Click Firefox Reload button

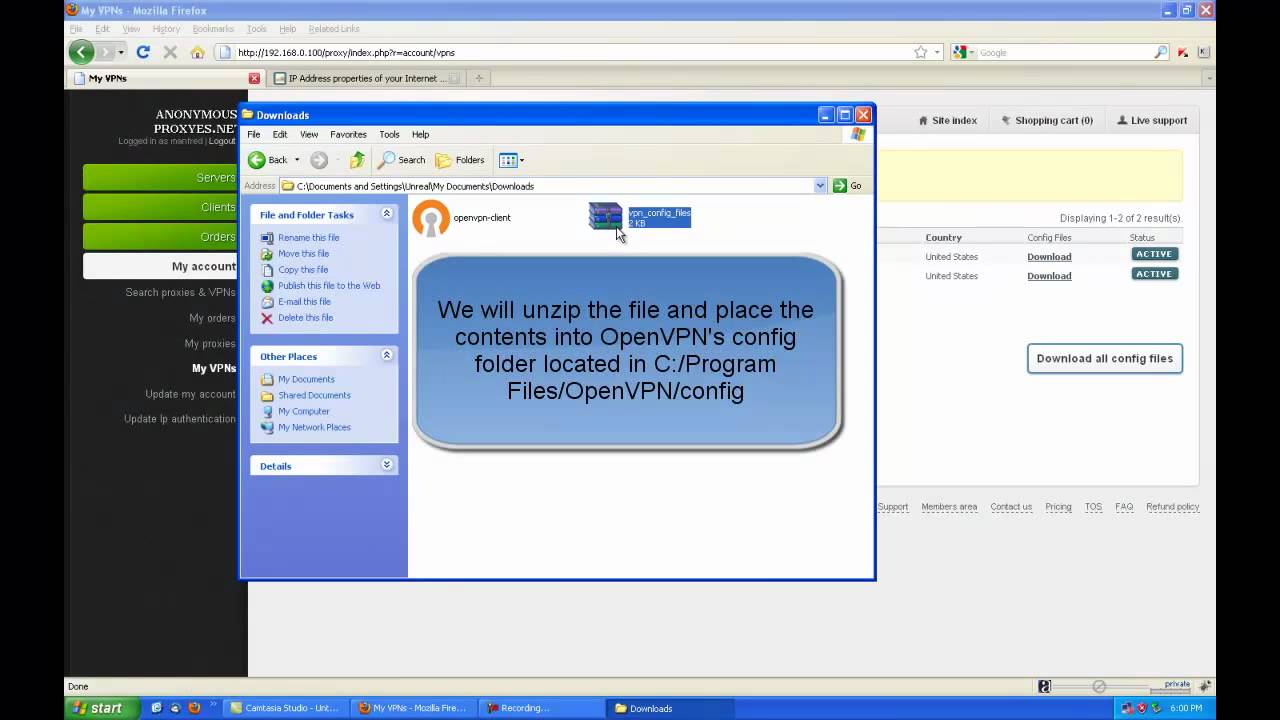point(143,52)
